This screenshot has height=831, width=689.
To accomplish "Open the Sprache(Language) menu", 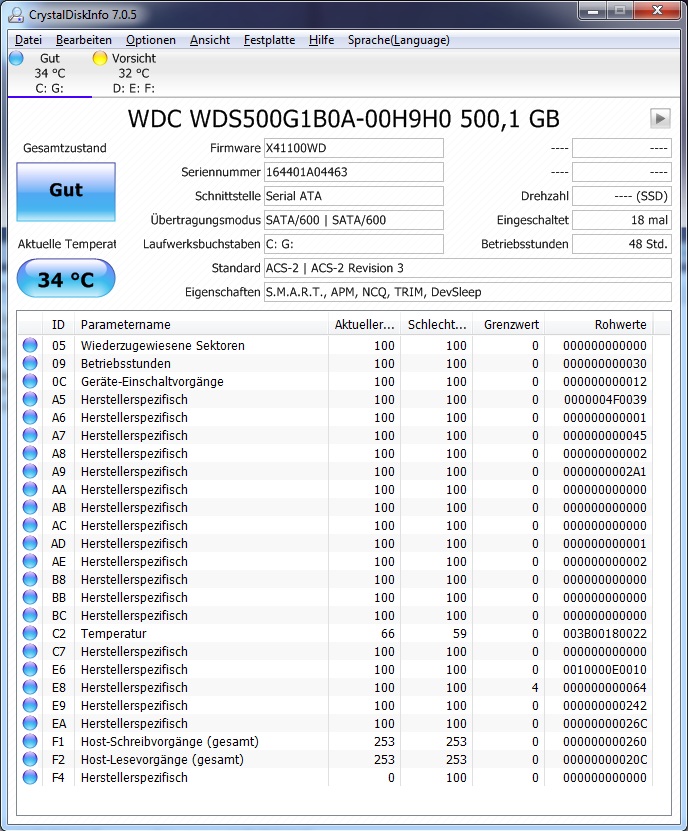I will click(x=399, y=40).
